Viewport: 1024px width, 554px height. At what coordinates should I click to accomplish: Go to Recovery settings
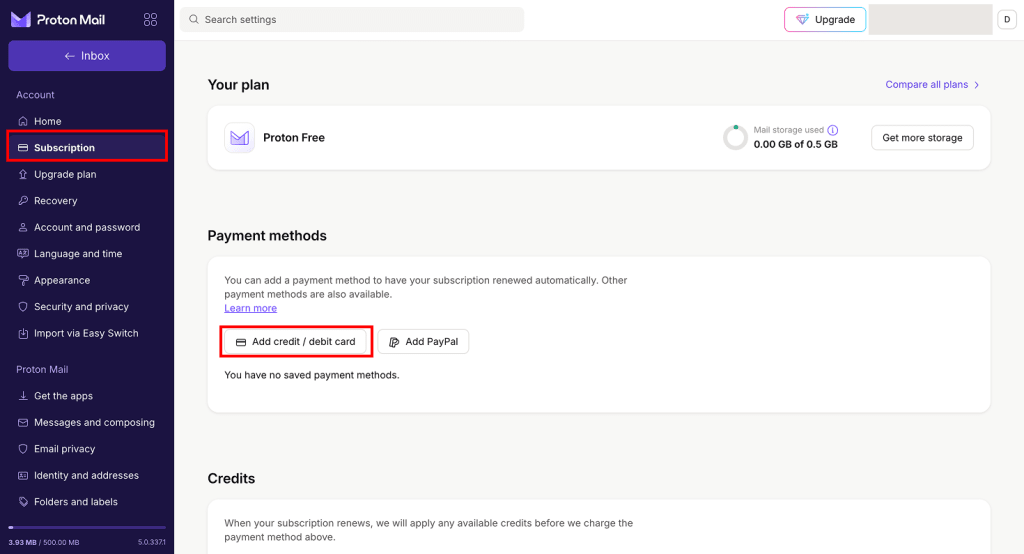(x=87, y=201)
